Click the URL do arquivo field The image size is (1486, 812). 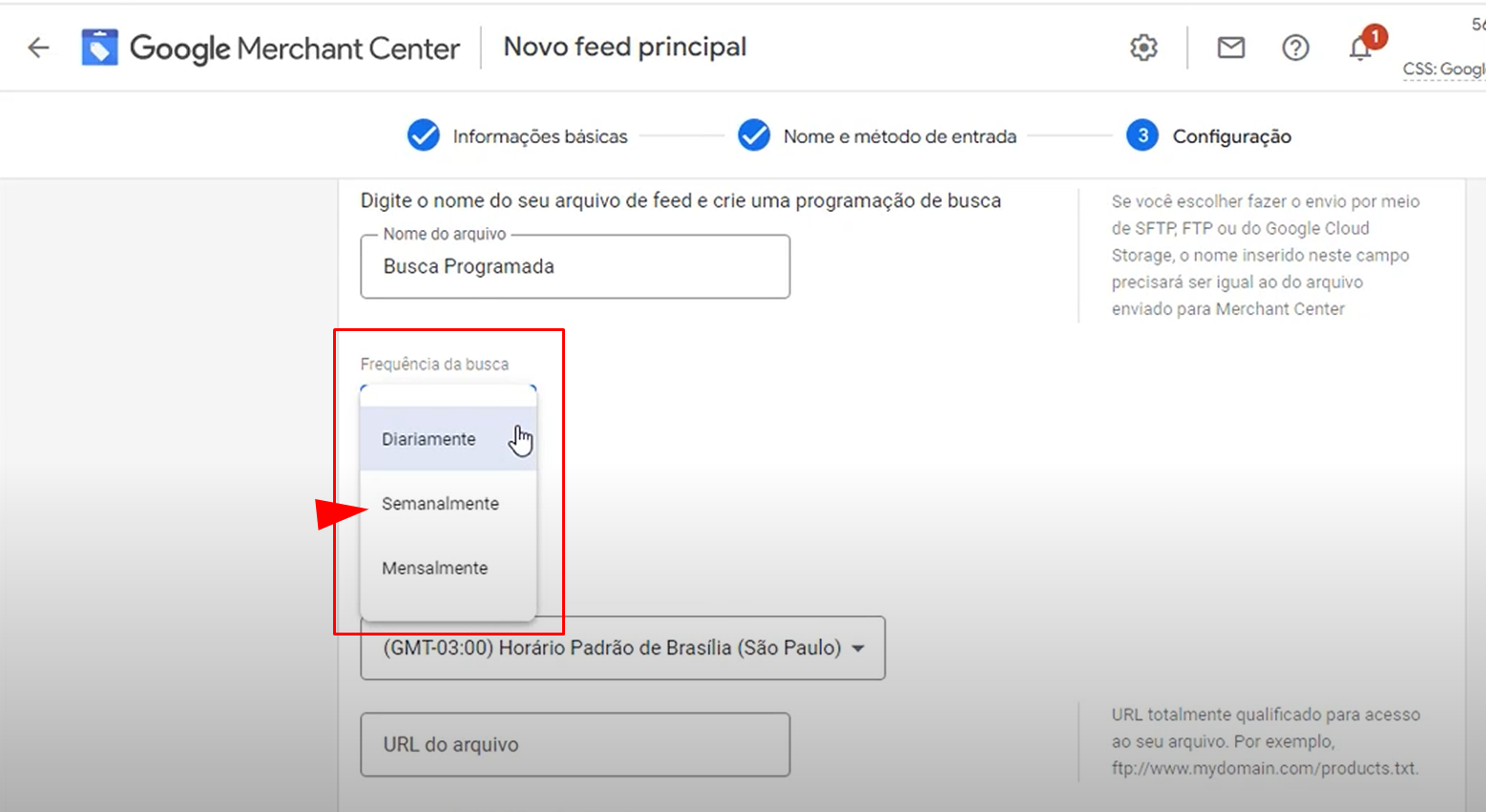click(x=575, y=744)
